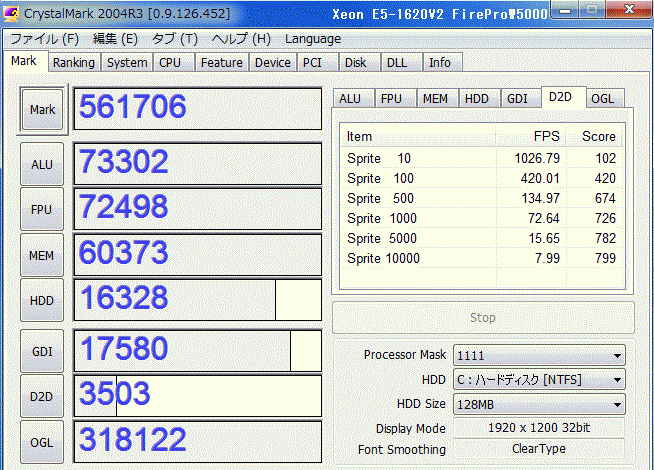
Task: Start the FPU benchmark button
Action: tap(42, 209)
